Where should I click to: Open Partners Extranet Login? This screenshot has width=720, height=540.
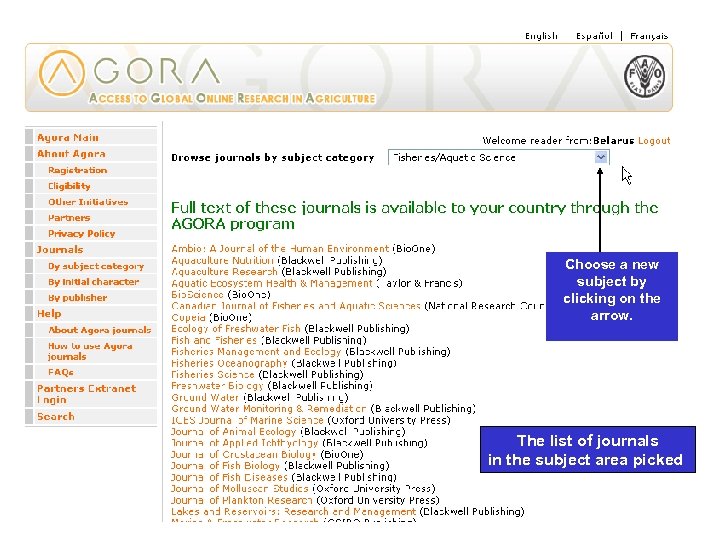[86, 394]
